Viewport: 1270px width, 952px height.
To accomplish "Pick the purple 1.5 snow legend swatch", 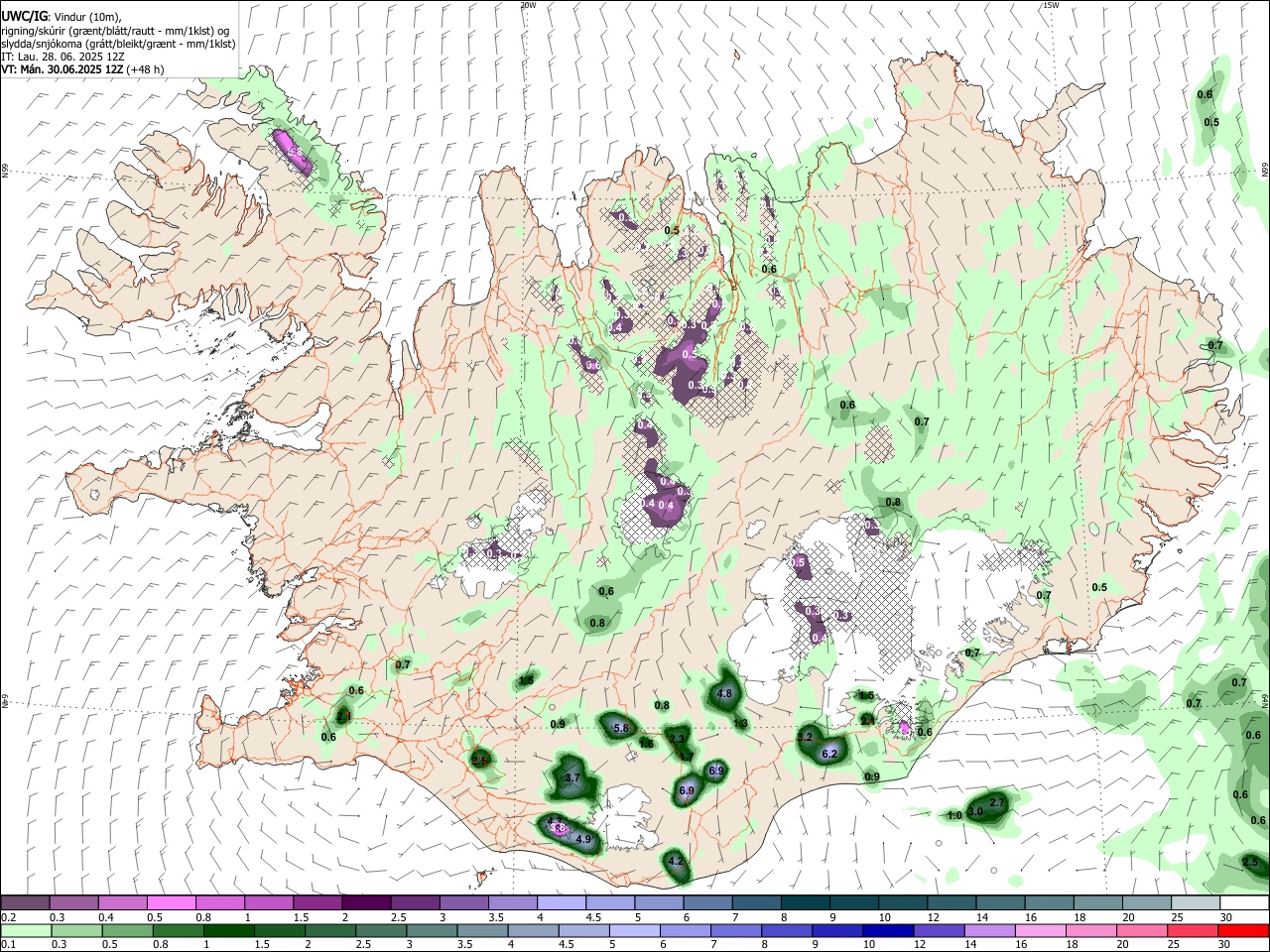I will tap(317, 902).
